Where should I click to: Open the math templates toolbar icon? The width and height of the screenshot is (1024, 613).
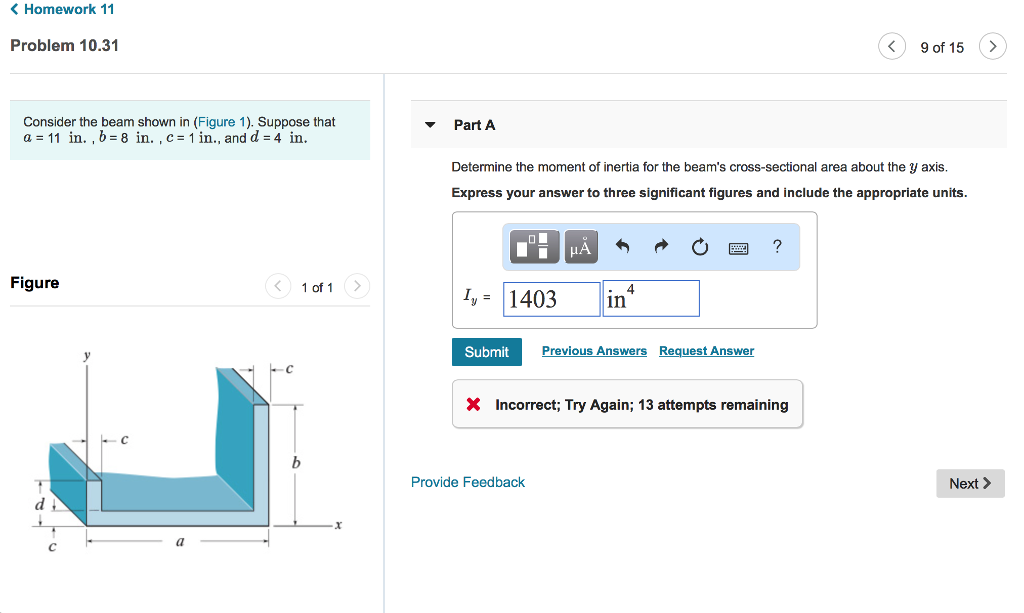[x=533, y=246]
